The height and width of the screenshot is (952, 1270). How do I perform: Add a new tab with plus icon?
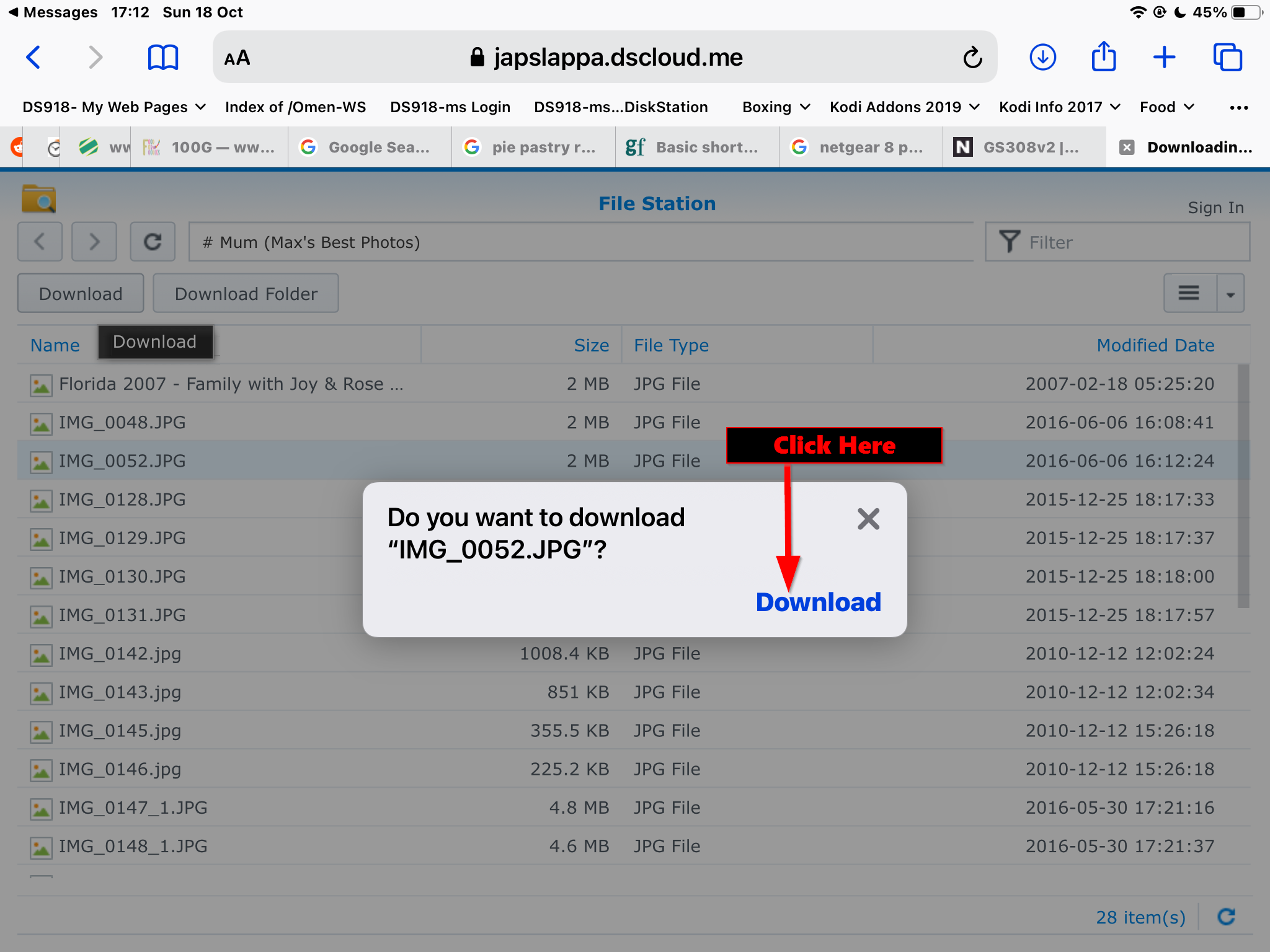click(x=1165, y=58)
